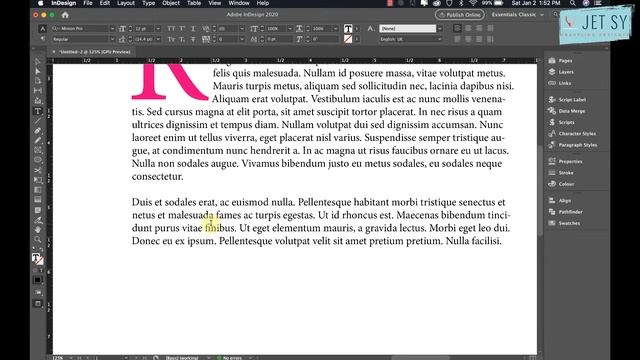Select the Gap tool

click(x=38, y=91)
